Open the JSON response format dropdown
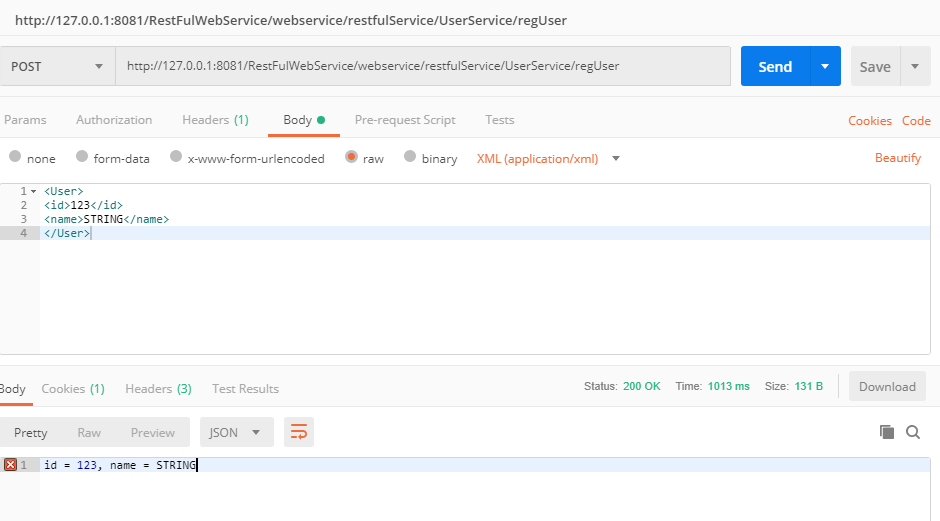The height and width of the screenshot is (521, 940). click(x=236, y=432)
